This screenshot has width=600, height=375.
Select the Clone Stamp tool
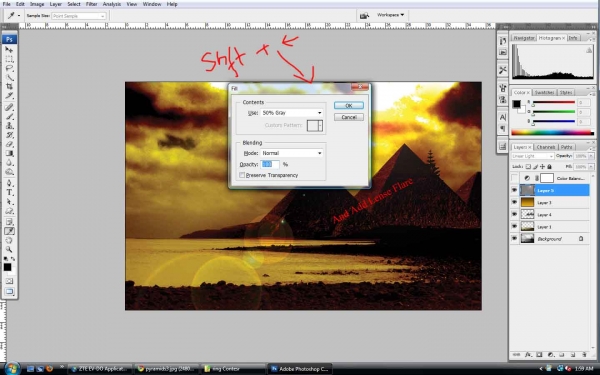tap(9, 126)
